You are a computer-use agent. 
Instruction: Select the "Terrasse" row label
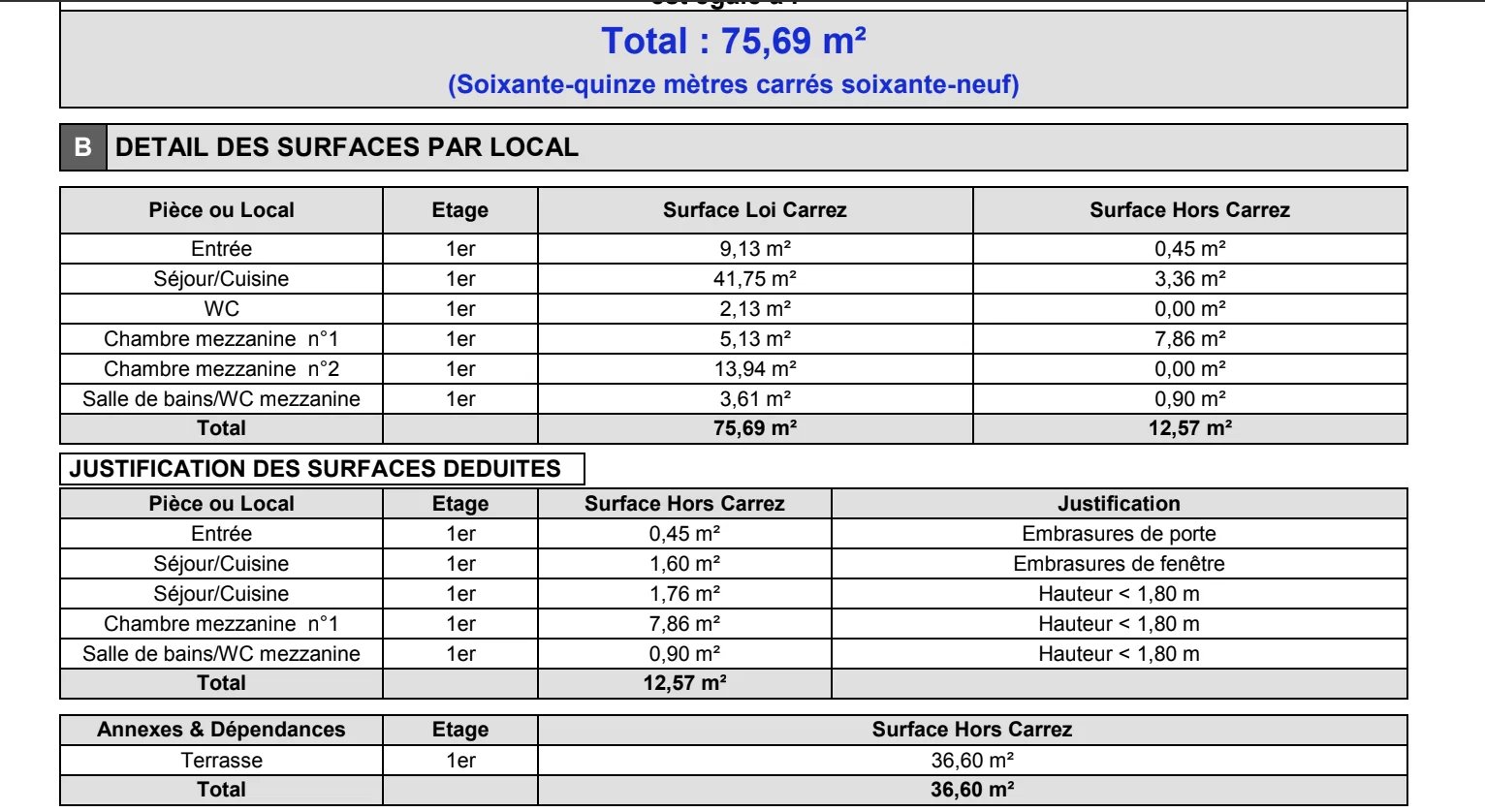pos(221,761)
